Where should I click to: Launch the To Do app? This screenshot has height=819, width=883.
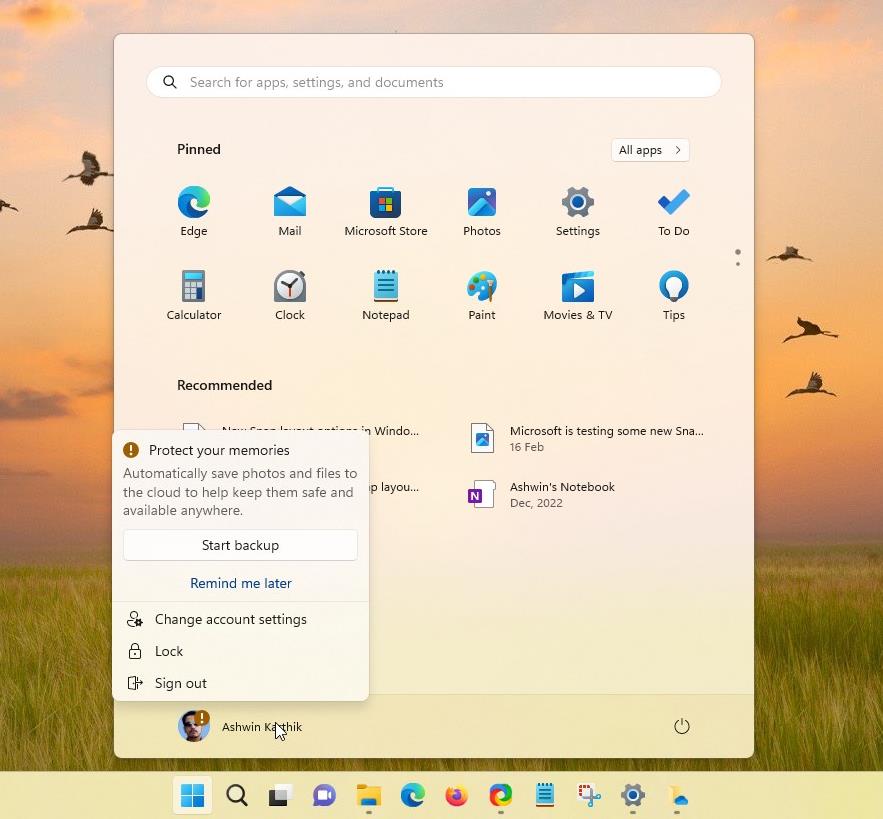(674, 211)
